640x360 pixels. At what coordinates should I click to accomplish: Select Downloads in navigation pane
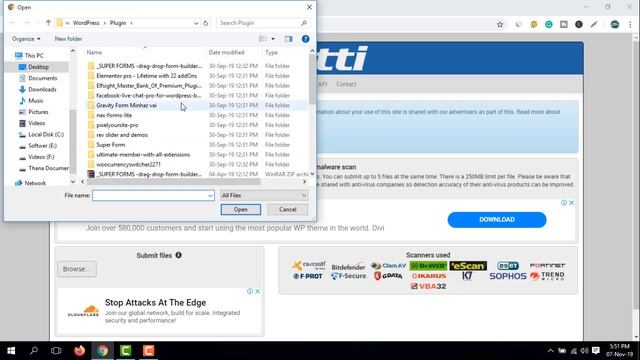(42, 89)
